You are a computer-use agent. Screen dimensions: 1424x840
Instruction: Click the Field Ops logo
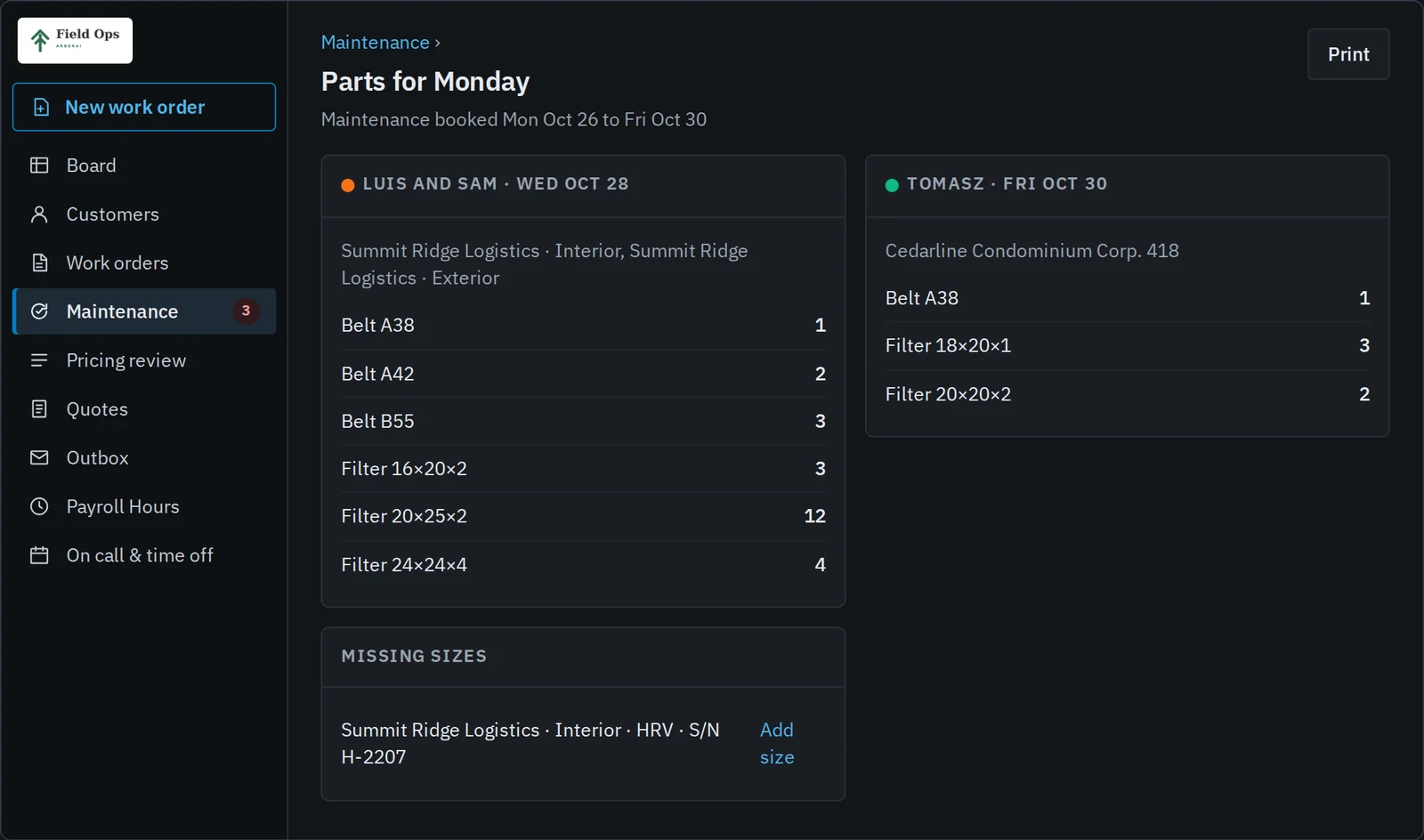click(75, 40)
